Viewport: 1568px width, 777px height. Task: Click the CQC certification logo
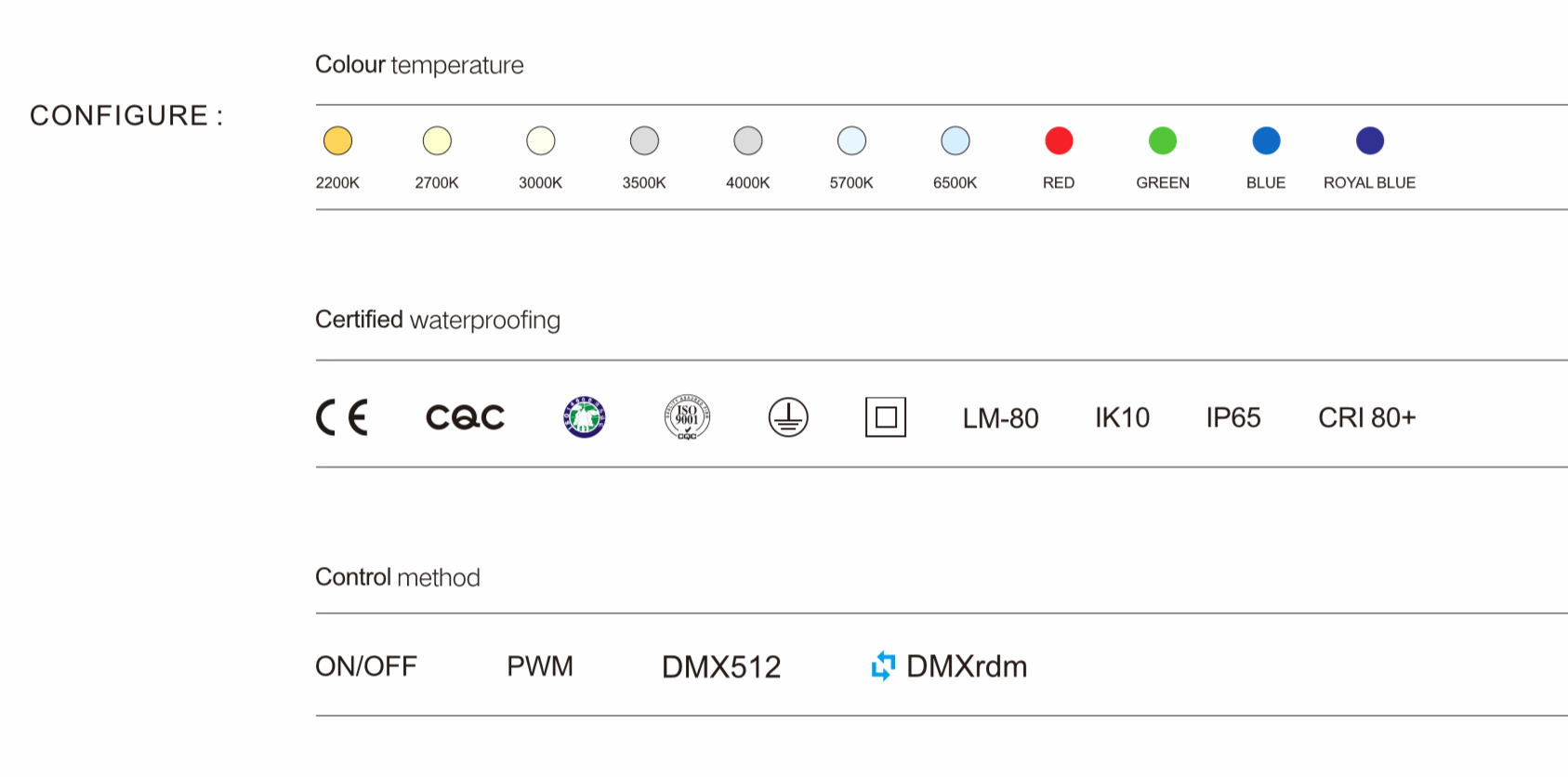click(x=465, y=417)
